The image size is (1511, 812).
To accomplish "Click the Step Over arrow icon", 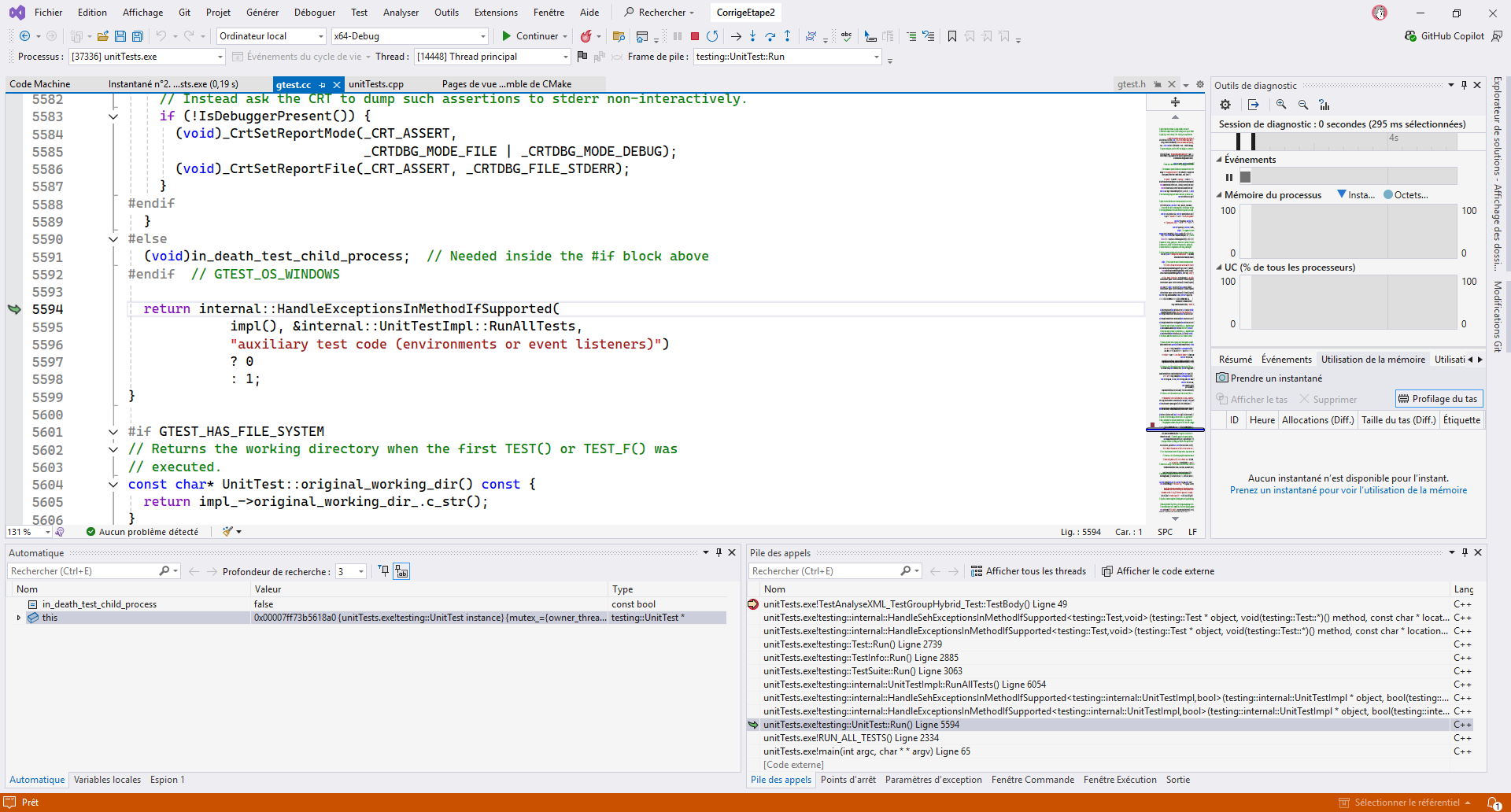I will [x=770, y=36].
